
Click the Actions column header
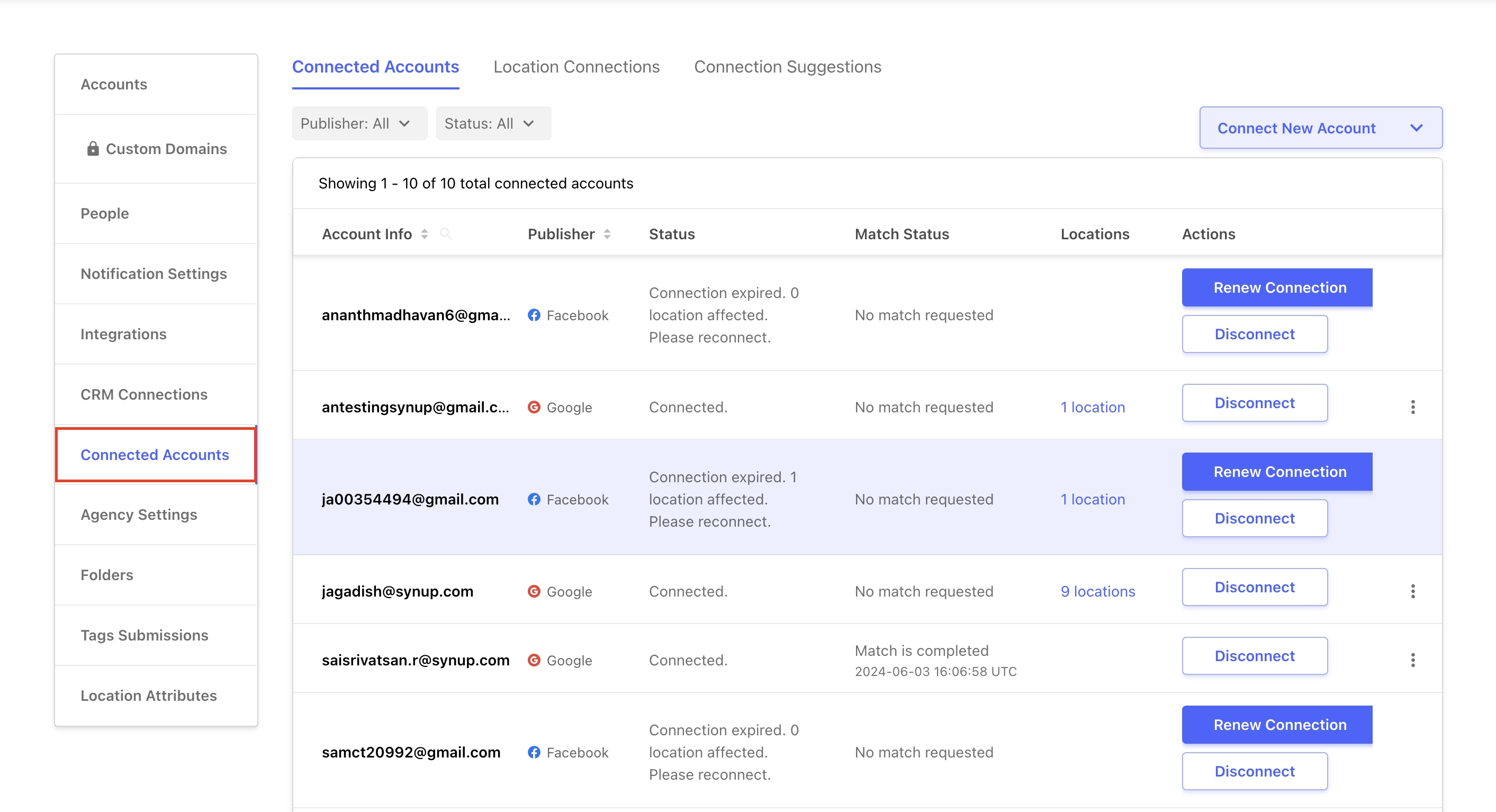point(1209,234)
